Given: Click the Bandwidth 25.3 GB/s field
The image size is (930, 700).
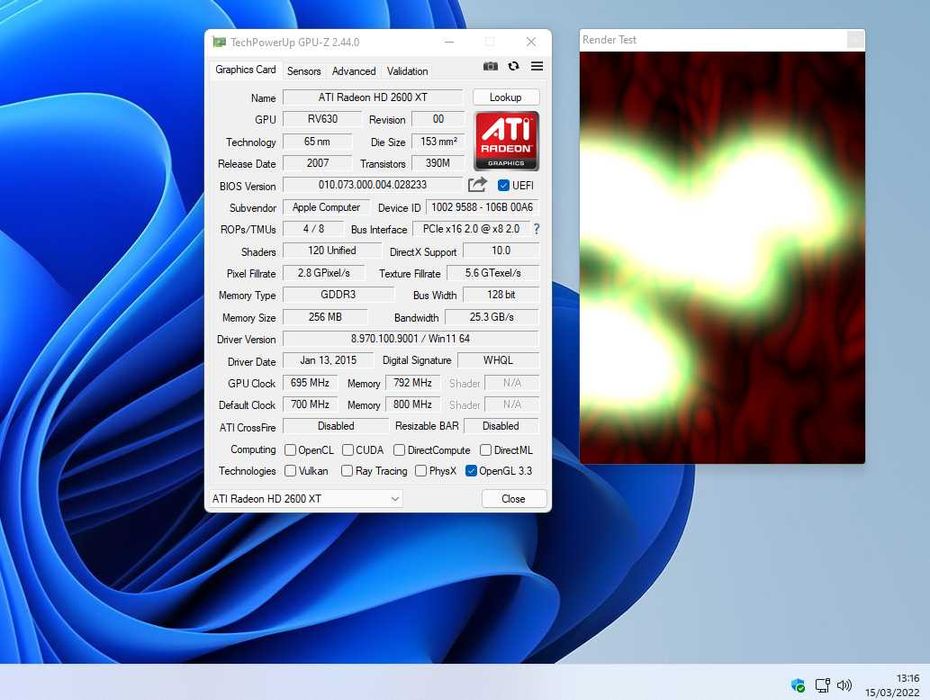Looking at the screenshot, I should [492, 317].
